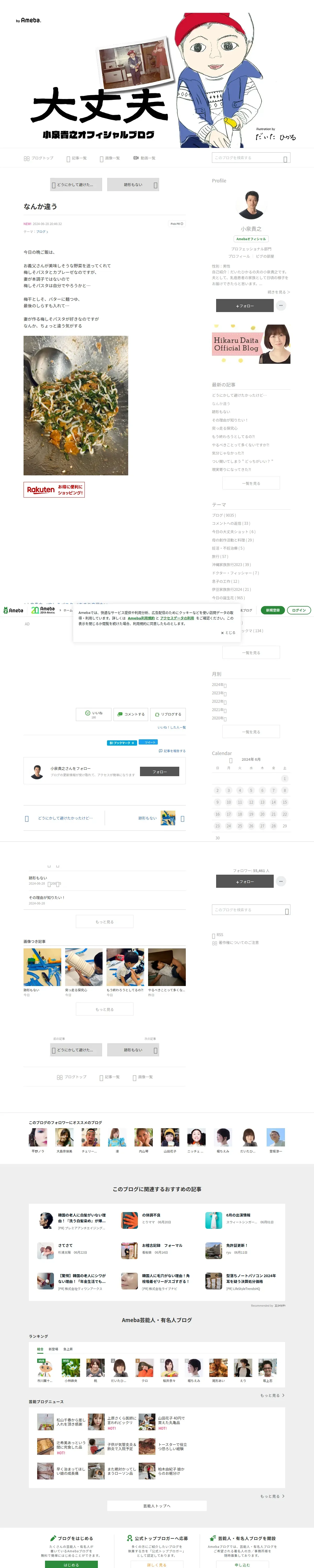The height and width of the screenshot is (1568, 314).
Task: Open the やるべきことって多くな… thumbnail
Action: pyautogui.click(x=166, y=967)
